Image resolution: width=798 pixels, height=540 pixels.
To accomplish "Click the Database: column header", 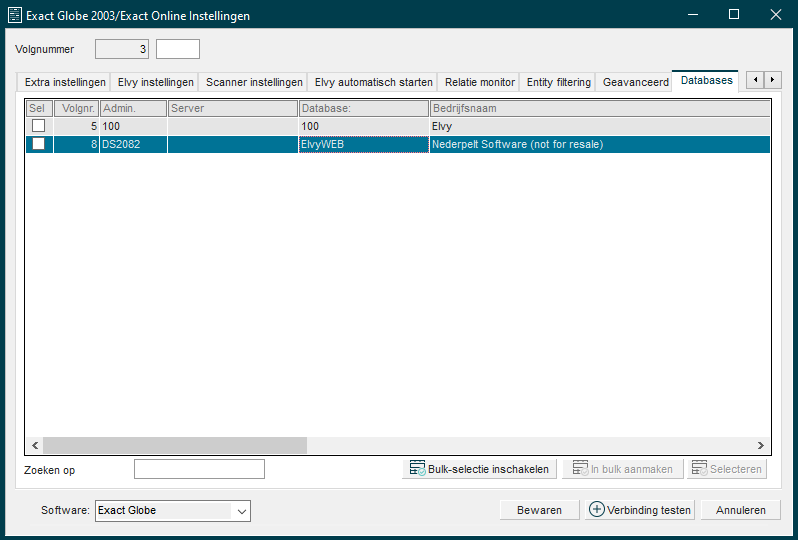I will tap(364, 108).
